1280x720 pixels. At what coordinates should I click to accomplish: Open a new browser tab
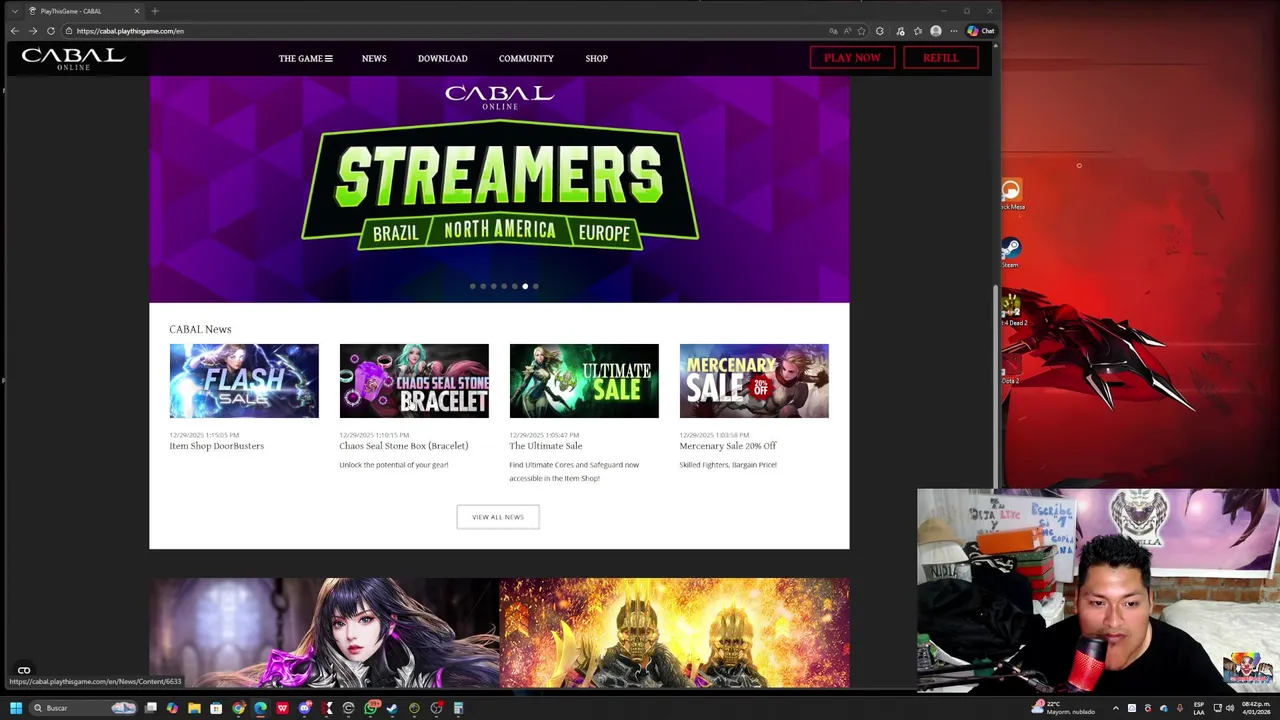tap(154, 11)
